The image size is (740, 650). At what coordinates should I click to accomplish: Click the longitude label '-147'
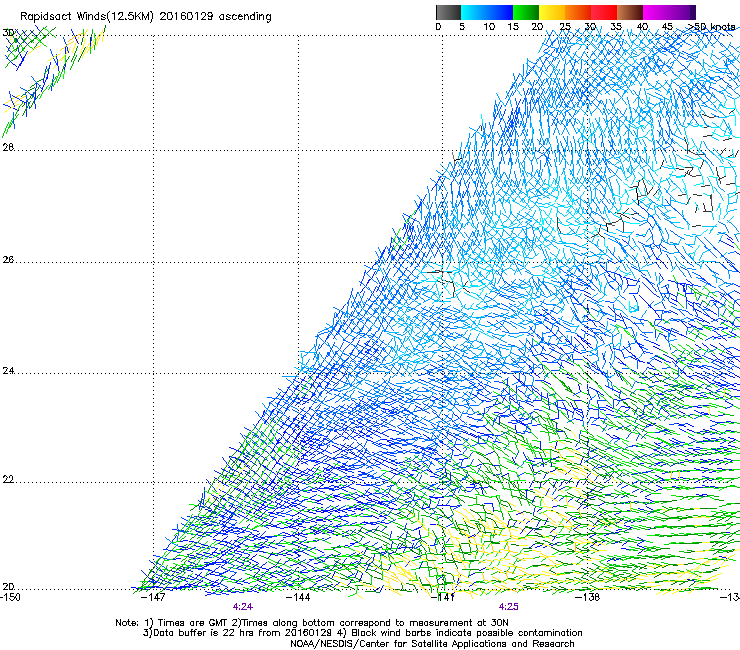point(154,597)
